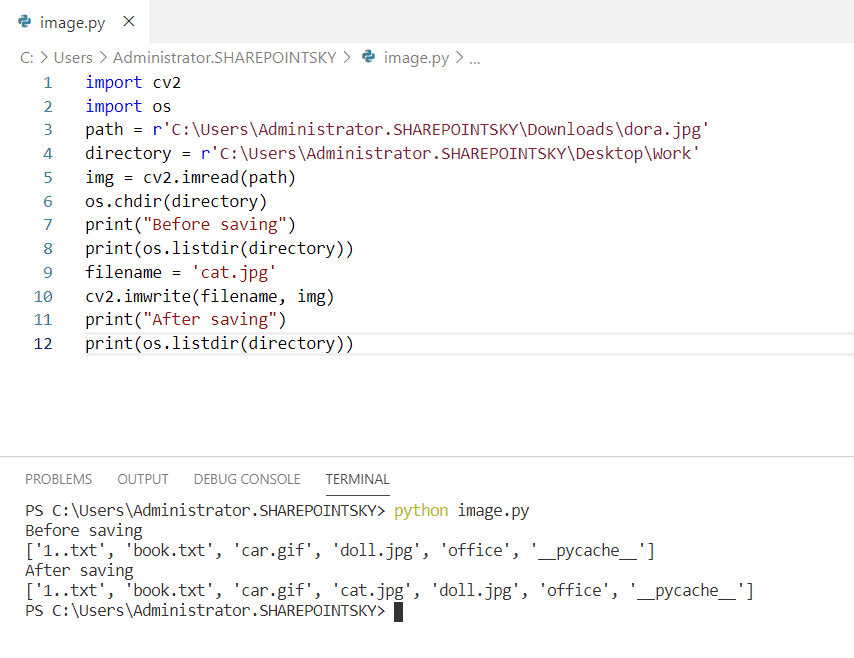Click 'Before saving' output in terminal
Viewport: 854px width, 658px height.
[84, 531]
